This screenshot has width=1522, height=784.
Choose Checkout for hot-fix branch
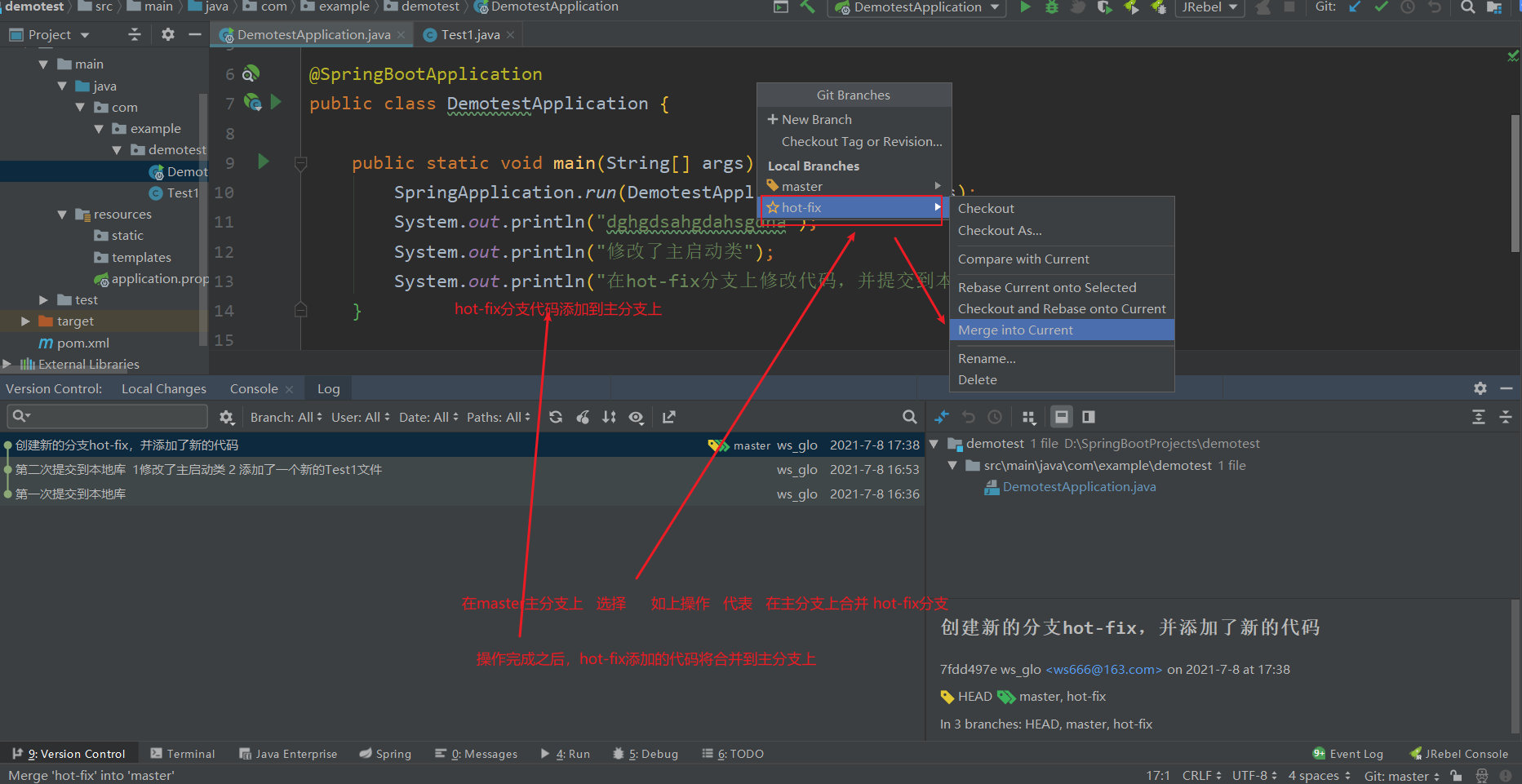[x=1062, y=209]
